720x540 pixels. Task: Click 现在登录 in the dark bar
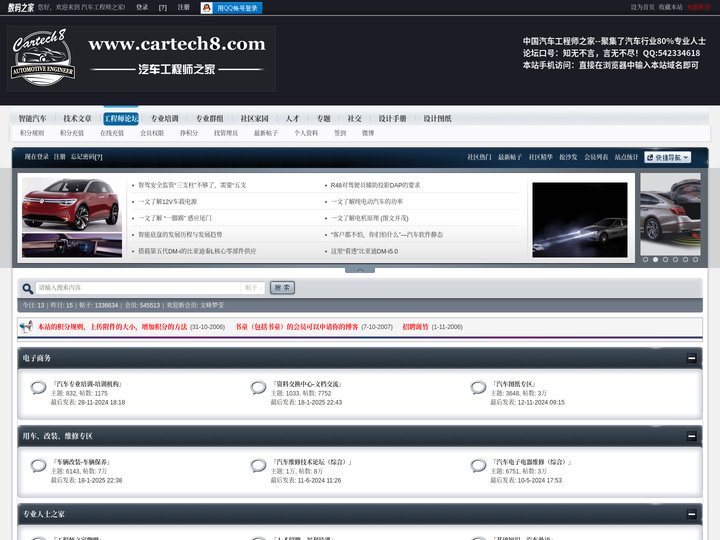(x=37, y=157)
